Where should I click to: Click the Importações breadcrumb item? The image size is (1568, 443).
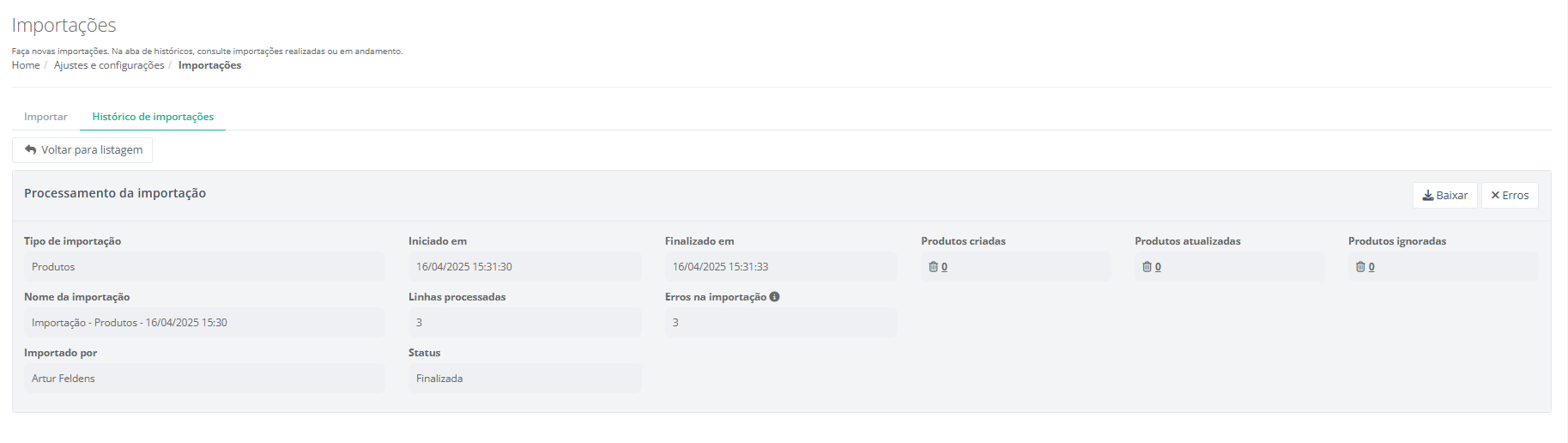(209, 65)
